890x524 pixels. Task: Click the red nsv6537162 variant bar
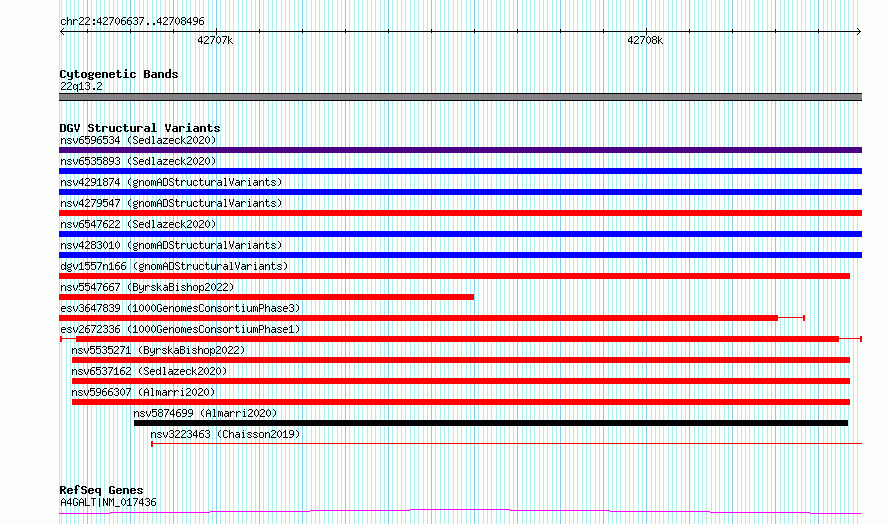[461, 381]
